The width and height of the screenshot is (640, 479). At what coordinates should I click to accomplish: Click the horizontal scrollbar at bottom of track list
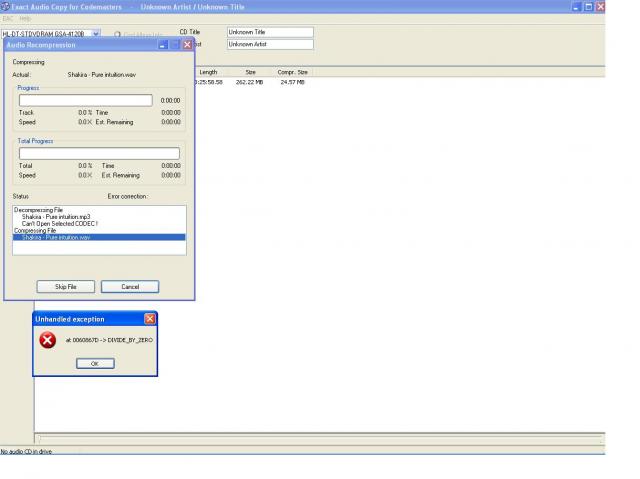(320, 439)
